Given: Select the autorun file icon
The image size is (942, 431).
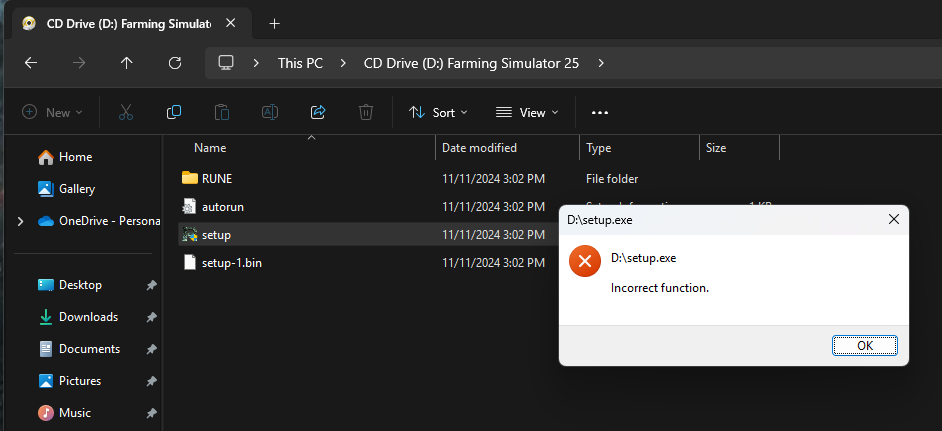Looking at the screenshot, I should (x=190, y=207).
